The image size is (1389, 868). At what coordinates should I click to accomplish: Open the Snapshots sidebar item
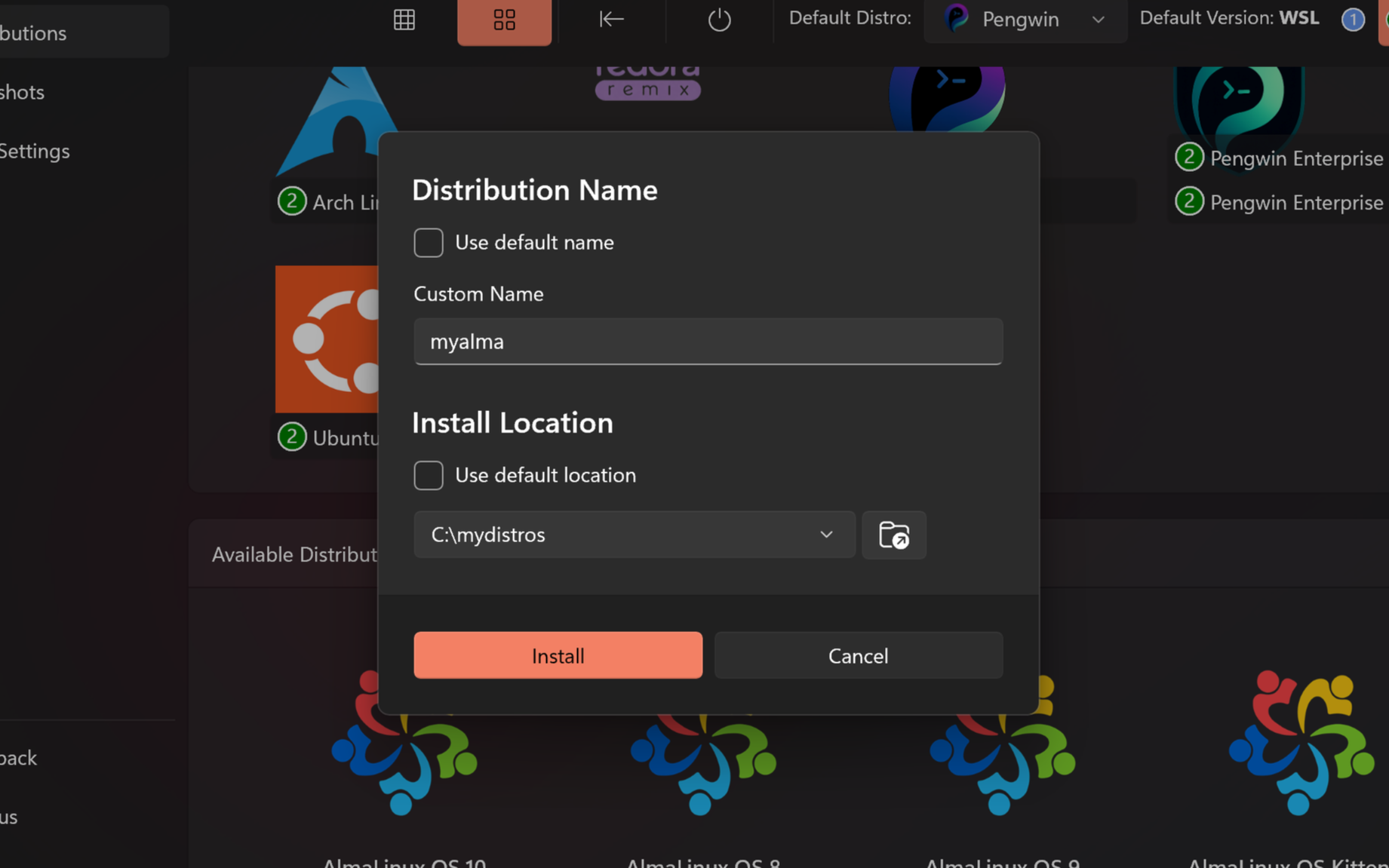[x=23, y=92]
